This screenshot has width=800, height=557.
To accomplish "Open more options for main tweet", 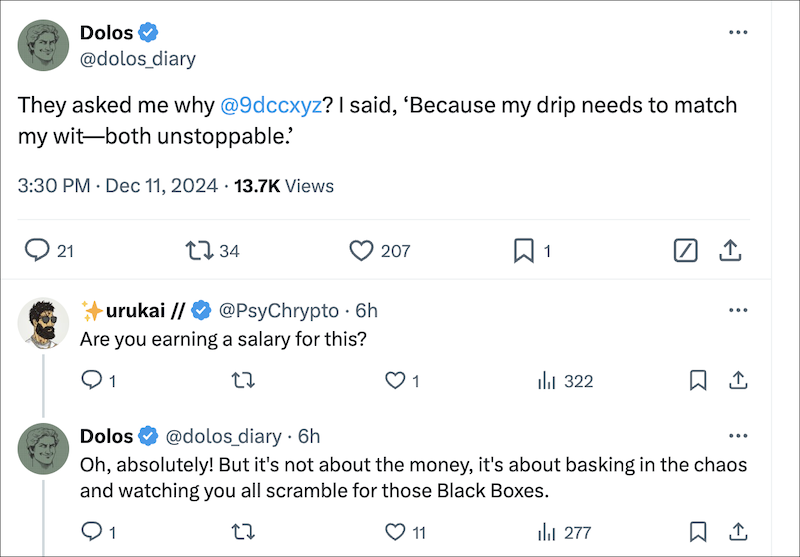I will pos(738,33).
